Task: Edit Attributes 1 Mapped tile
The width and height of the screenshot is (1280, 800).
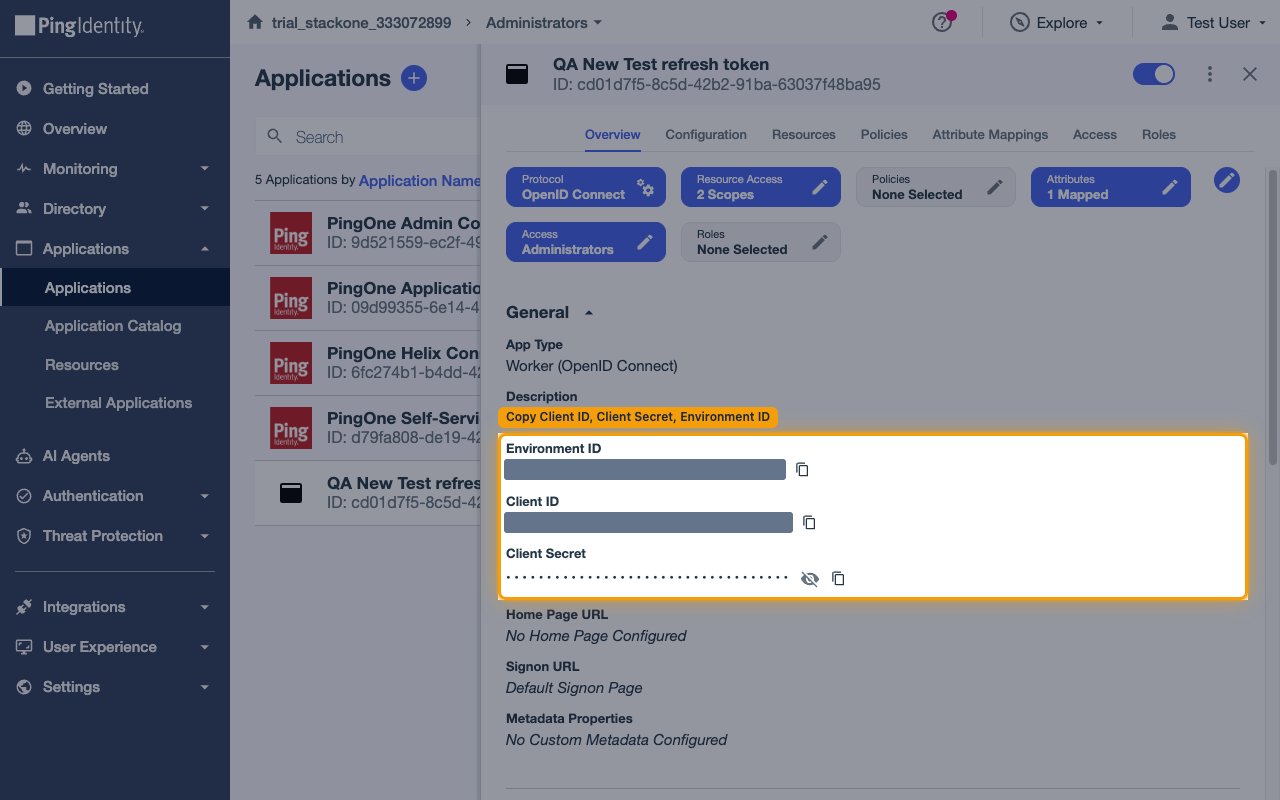Action: [x=1111, y=187]
